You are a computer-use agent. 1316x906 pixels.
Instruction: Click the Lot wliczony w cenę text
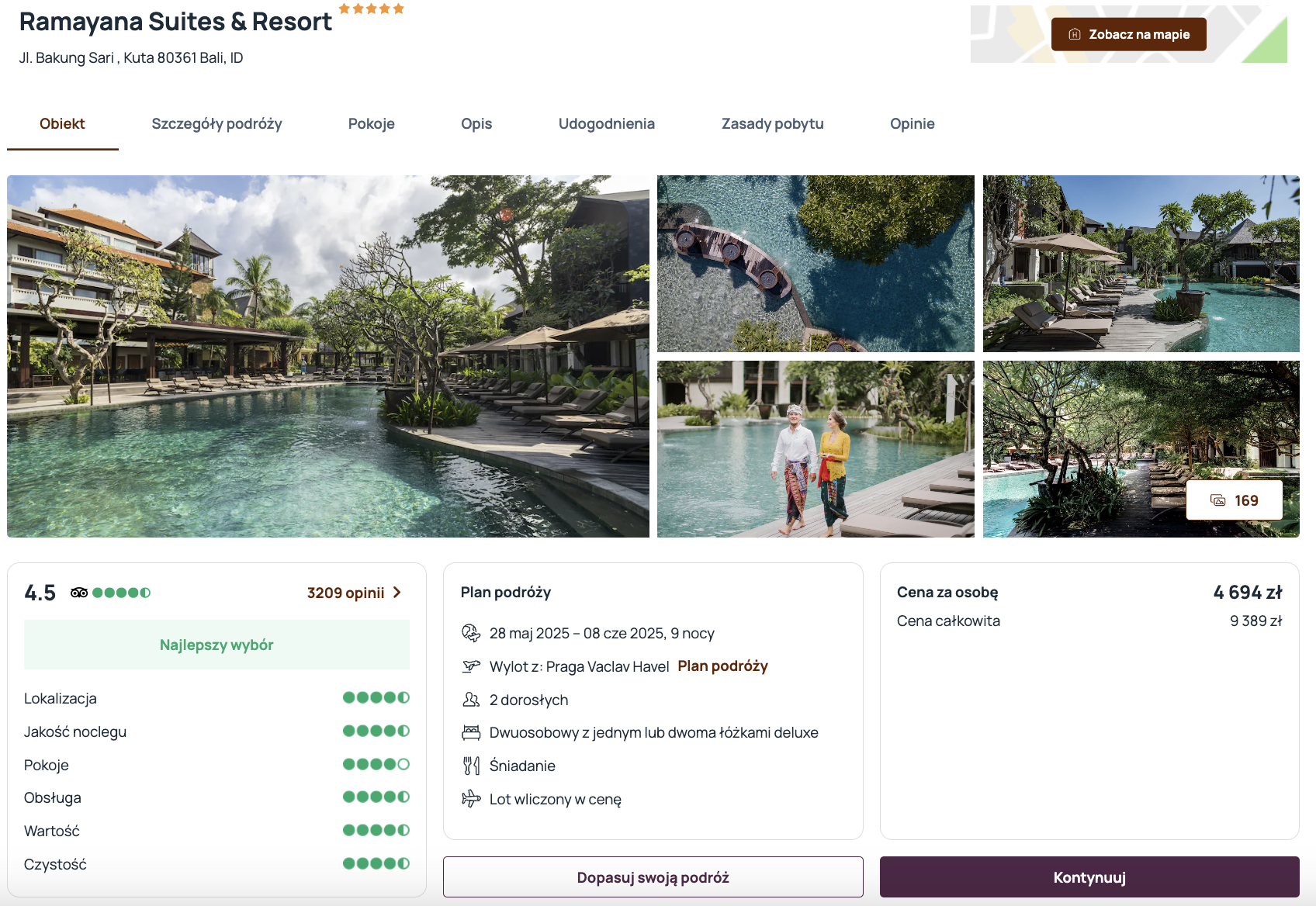point(556,799)
